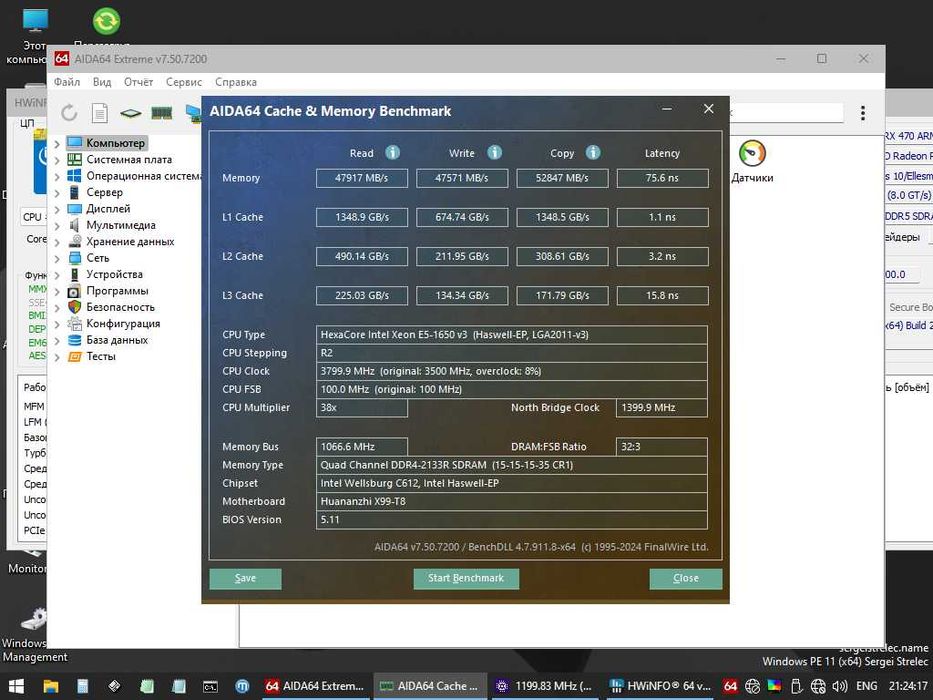Viewport: 933px width, 700px height.
Task: Click the CPU chip toolbar icon
Action: click(x=130, y=112)
